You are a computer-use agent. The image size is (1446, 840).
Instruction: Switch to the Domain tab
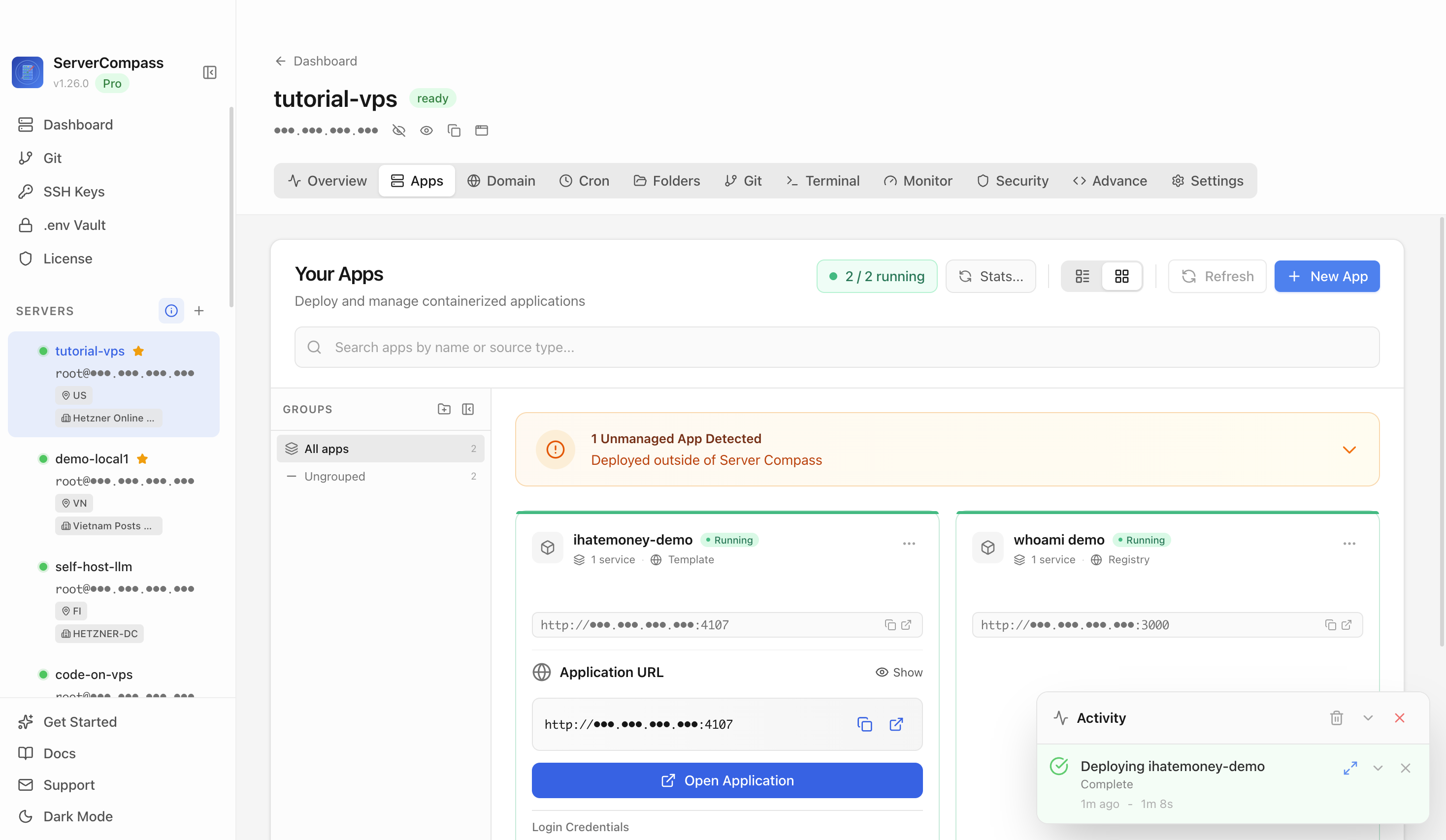point(501,181)
